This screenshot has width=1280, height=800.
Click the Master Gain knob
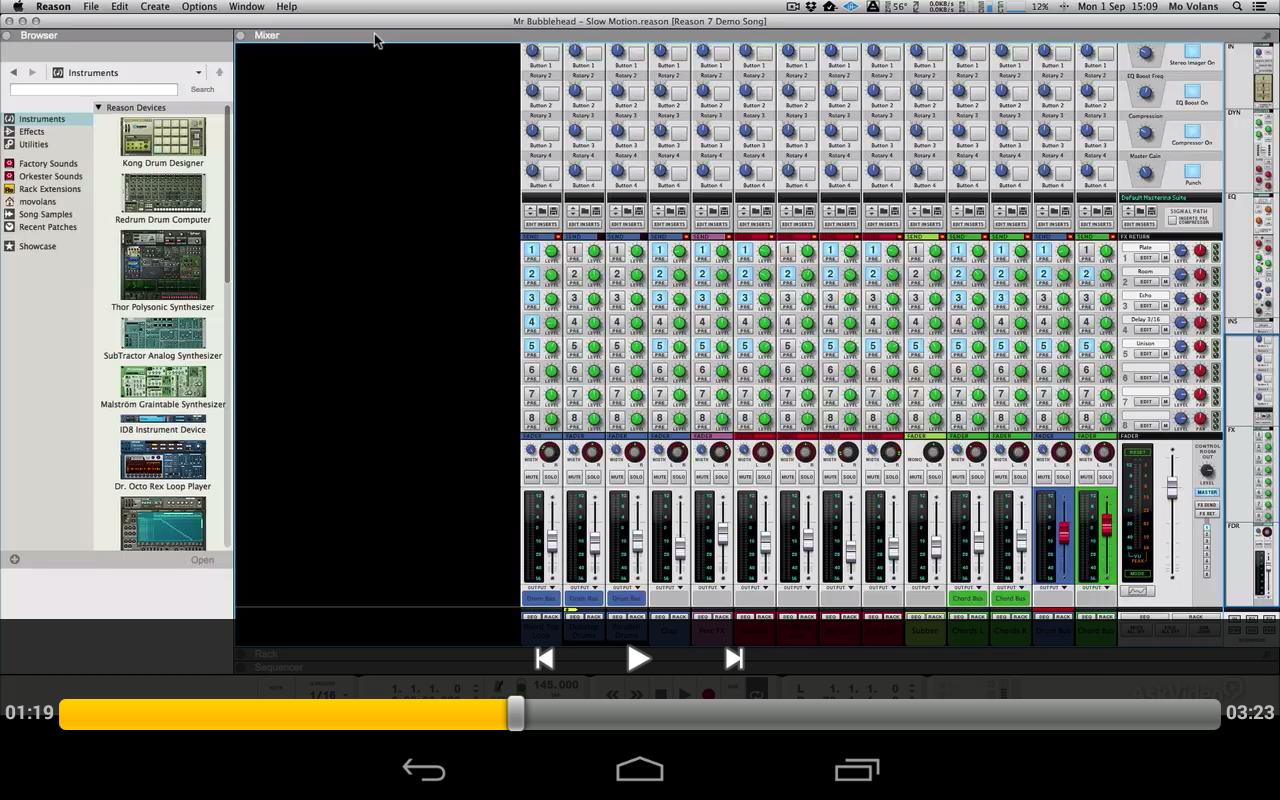coord(1146,171)
